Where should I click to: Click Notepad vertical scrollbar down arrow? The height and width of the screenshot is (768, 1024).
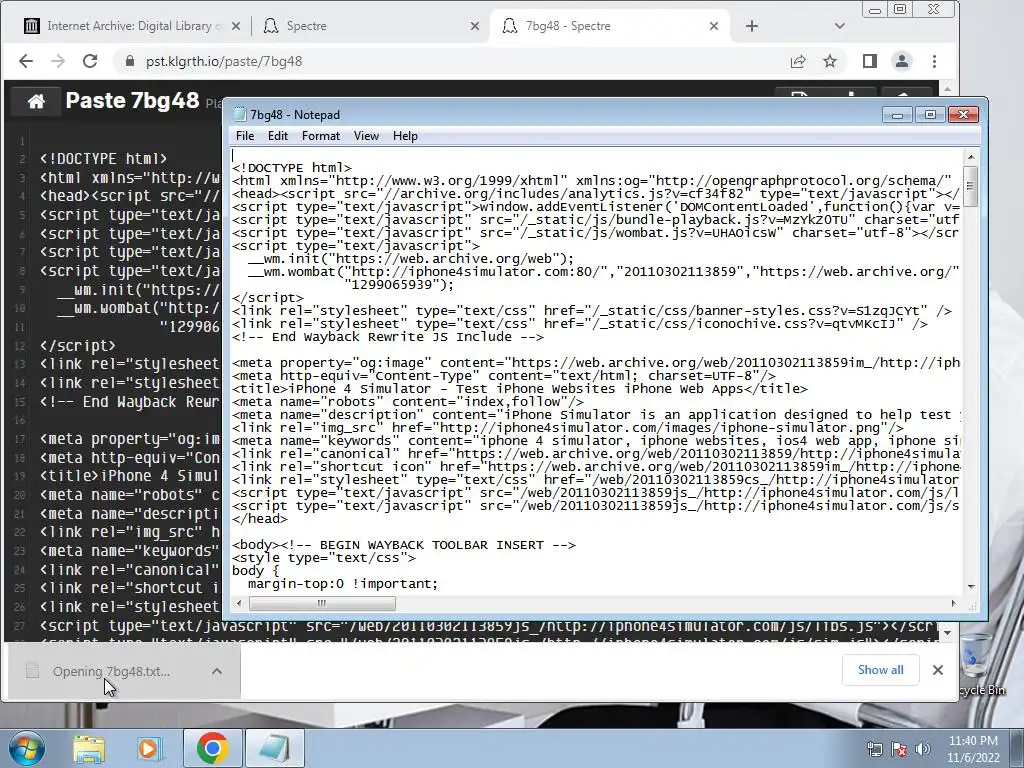970,586
